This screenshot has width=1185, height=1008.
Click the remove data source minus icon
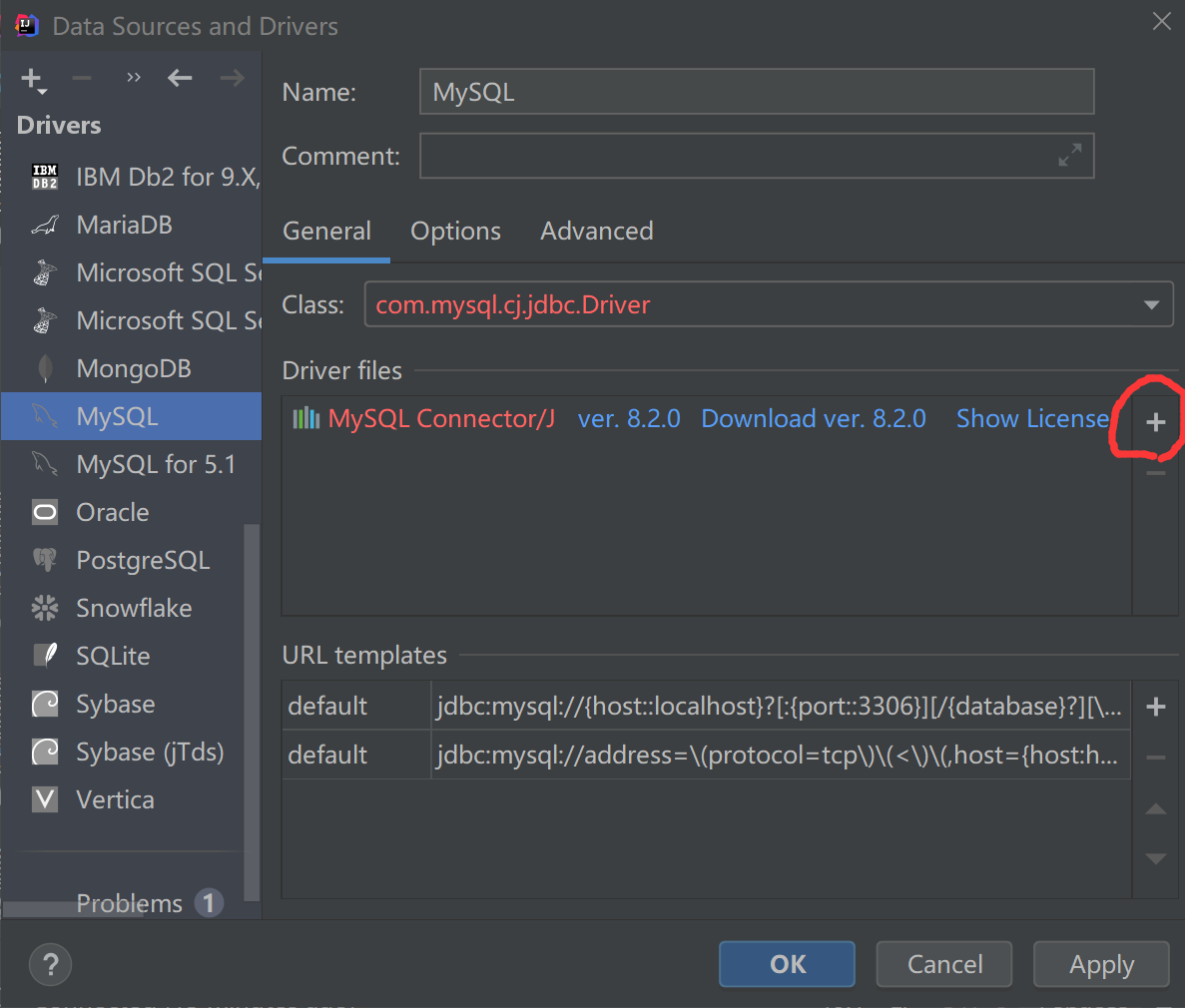pos(82,78)
